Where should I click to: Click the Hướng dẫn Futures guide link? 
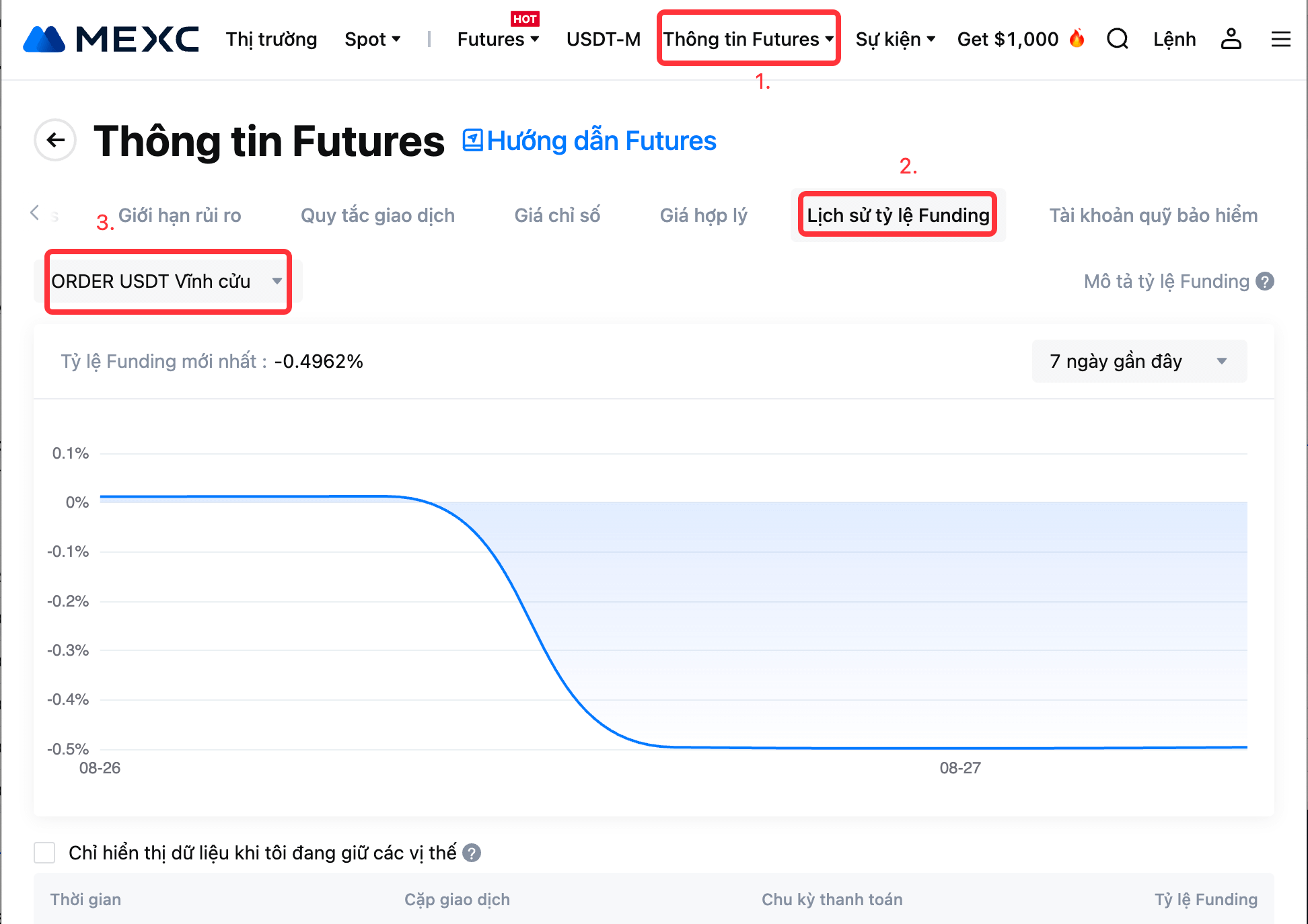tap(589, 141)
